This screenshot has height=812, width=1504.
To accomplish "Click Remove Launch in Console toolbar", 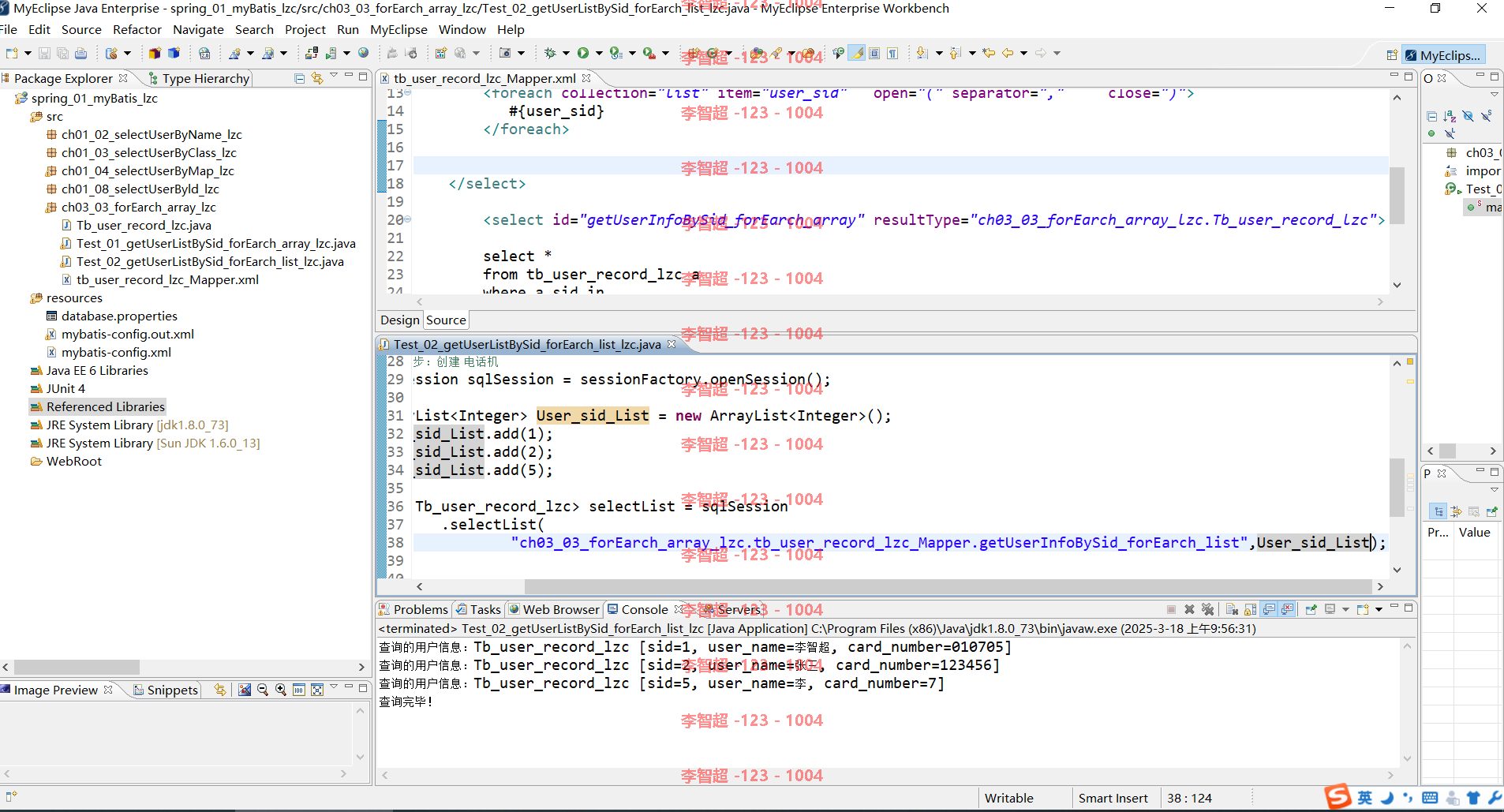I will click(x=1189, y=609).
